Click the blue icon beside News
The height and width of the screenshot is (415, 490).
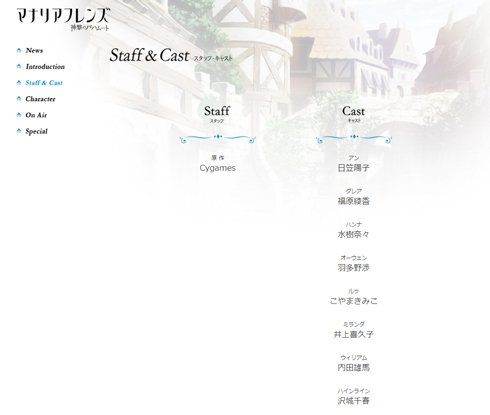coord(19,50)
